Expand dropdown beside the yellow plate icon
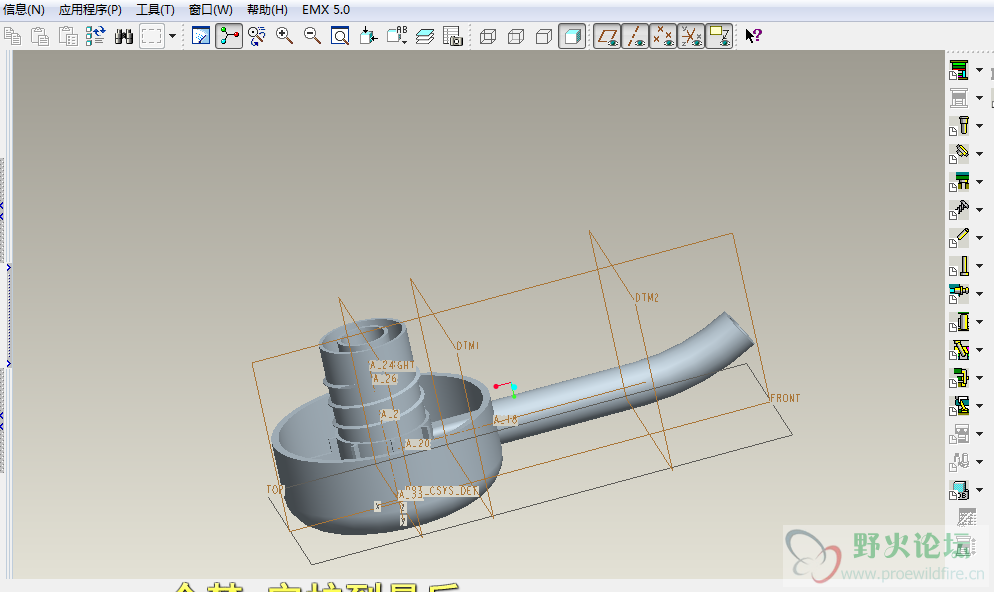Screen dimensions: 994x592 coord(979,322)
